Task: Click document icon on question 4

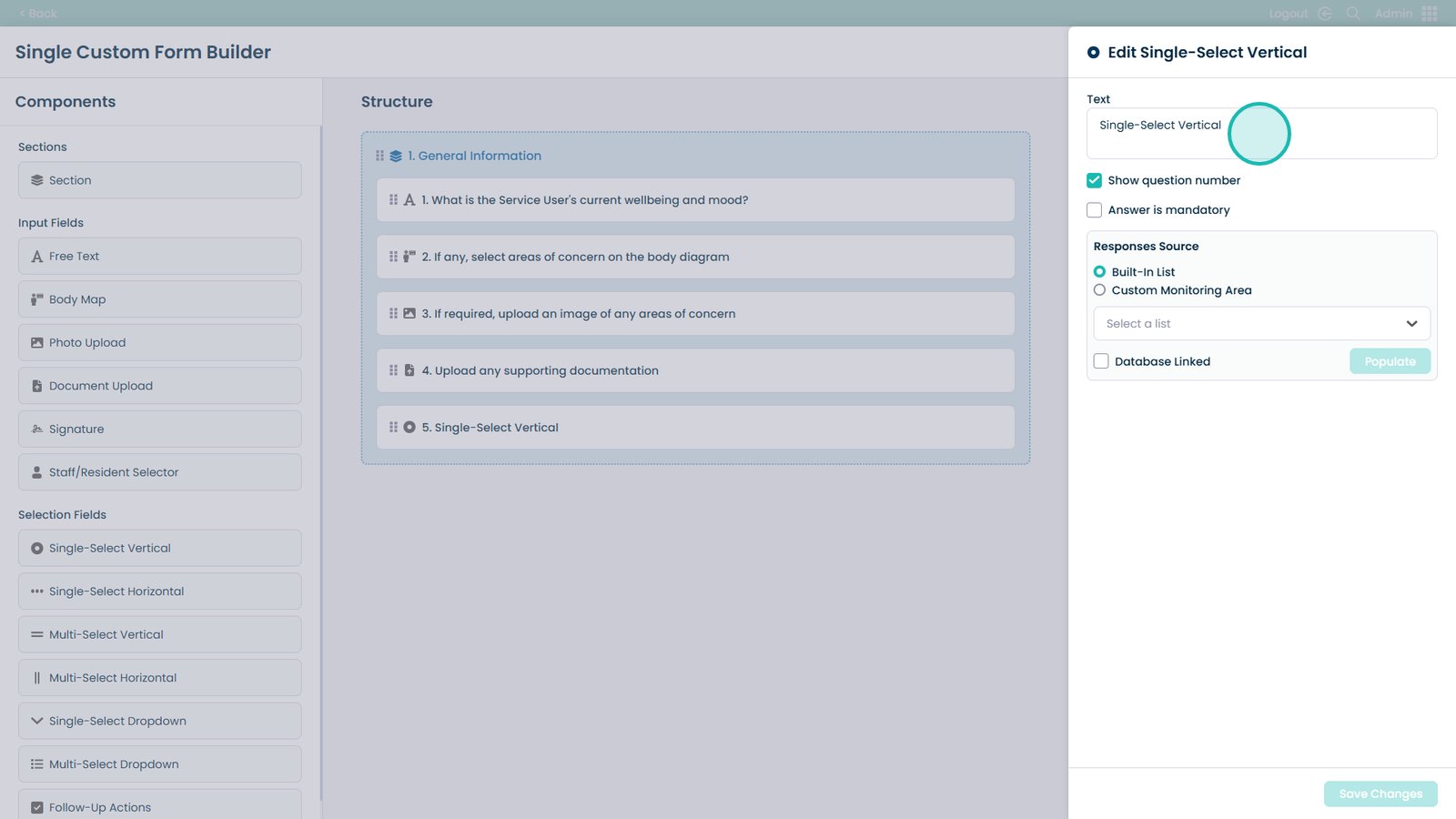Action: 409,370
